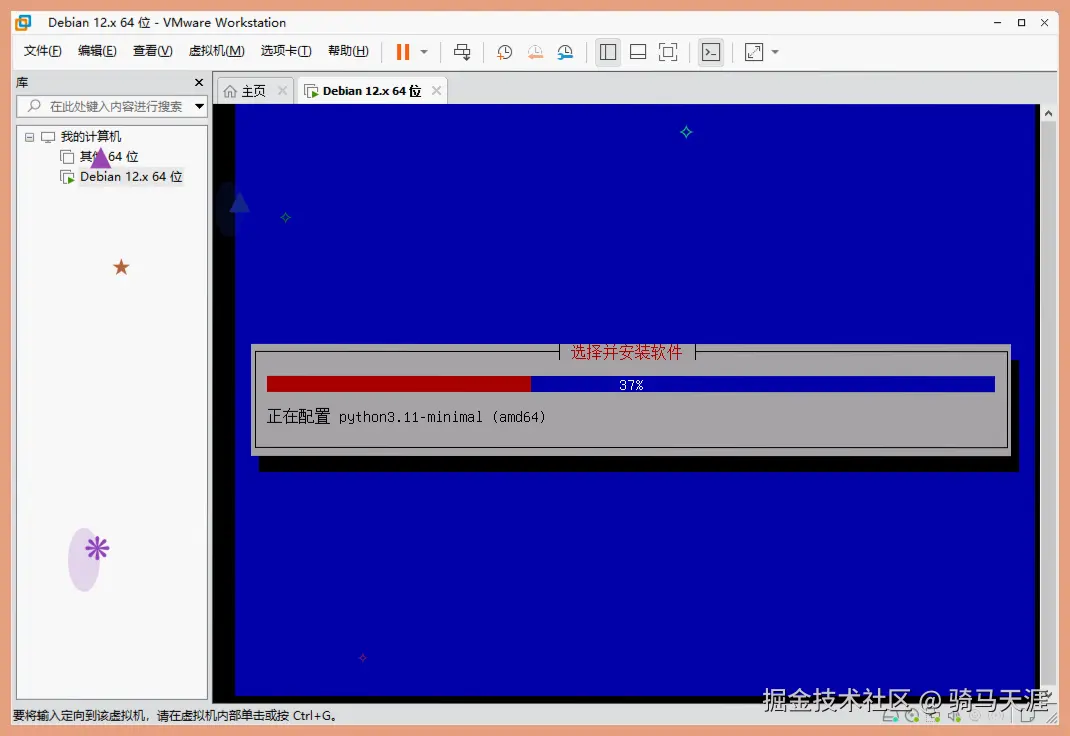Switch to the 主页 tab
This screenshot has width=1070, height=736.
coord(253,91)
